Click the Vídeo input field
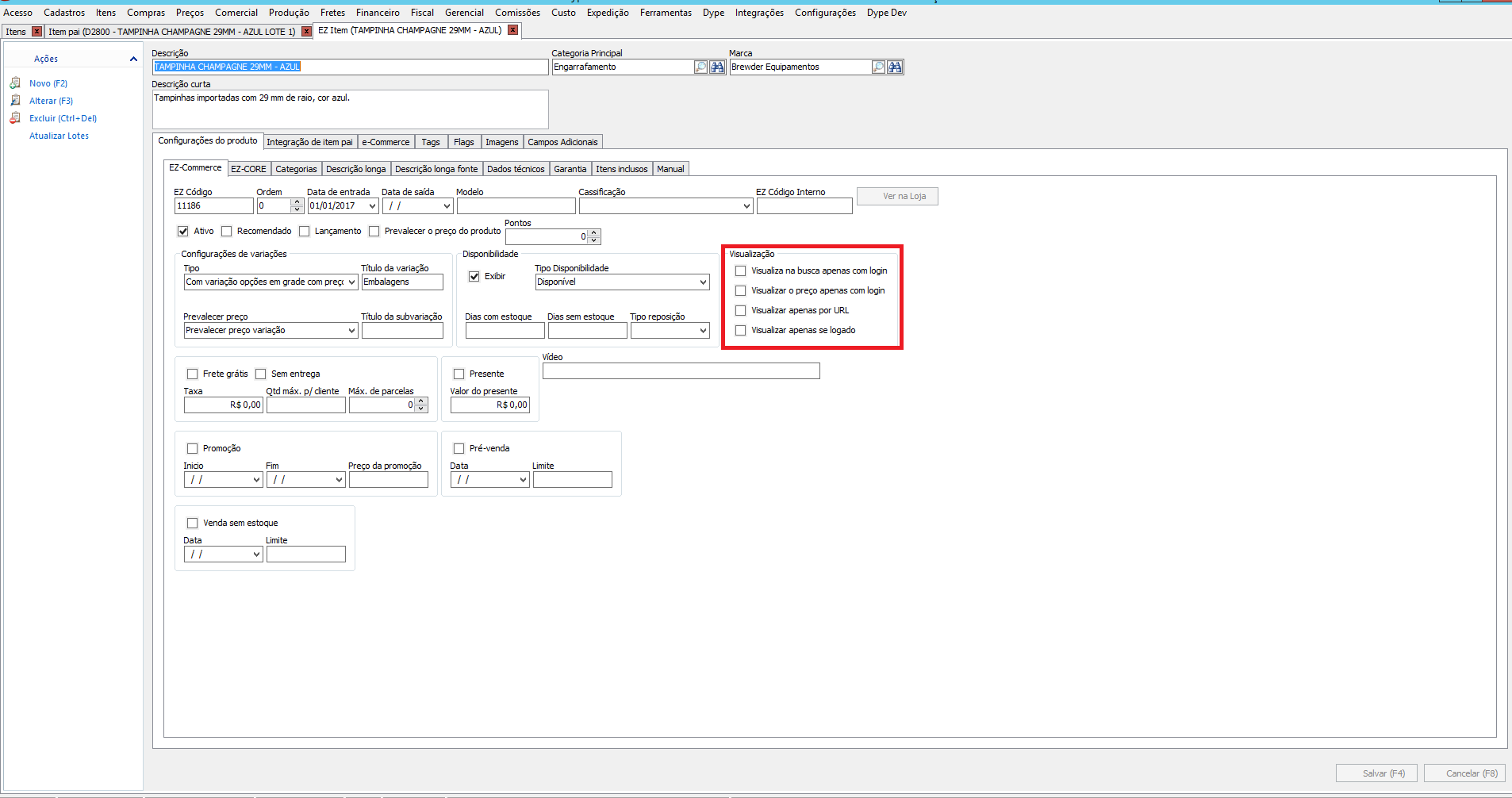1512x798 pixels. click(681, 371)
